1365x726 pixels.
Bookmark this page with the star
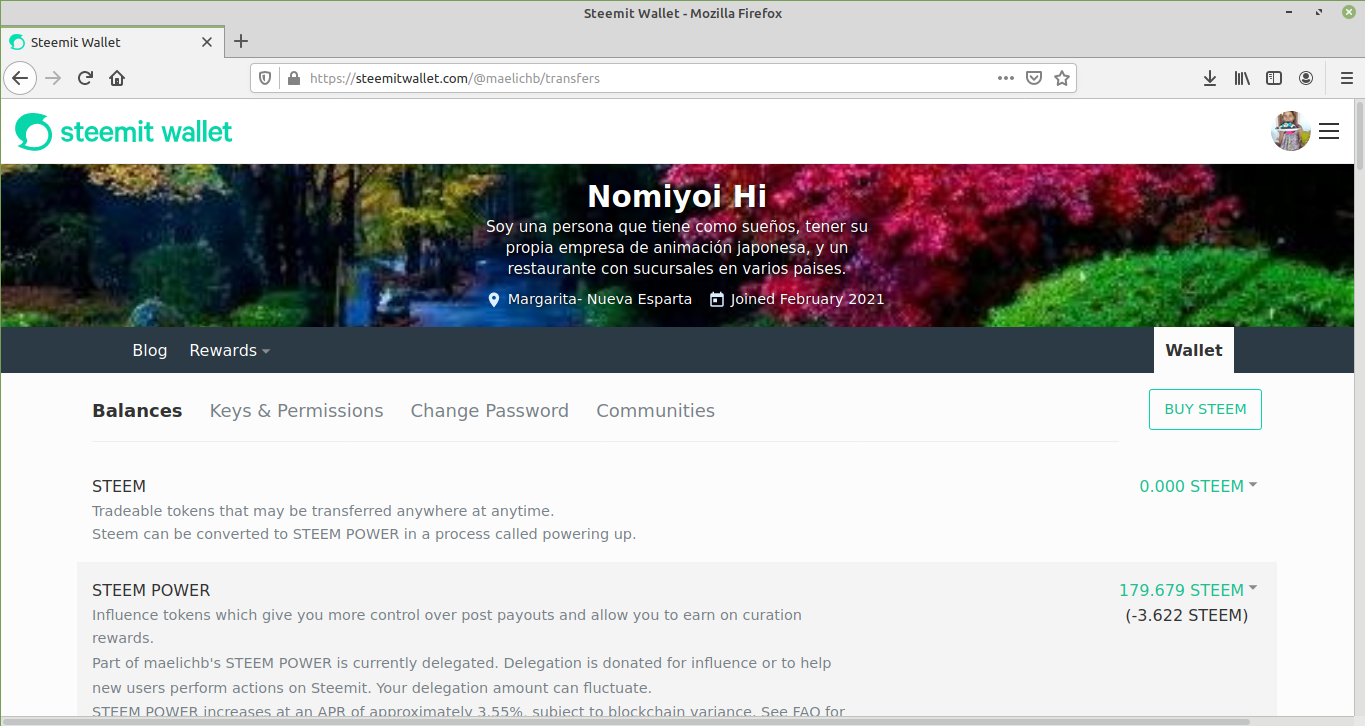coord(1062,78)
